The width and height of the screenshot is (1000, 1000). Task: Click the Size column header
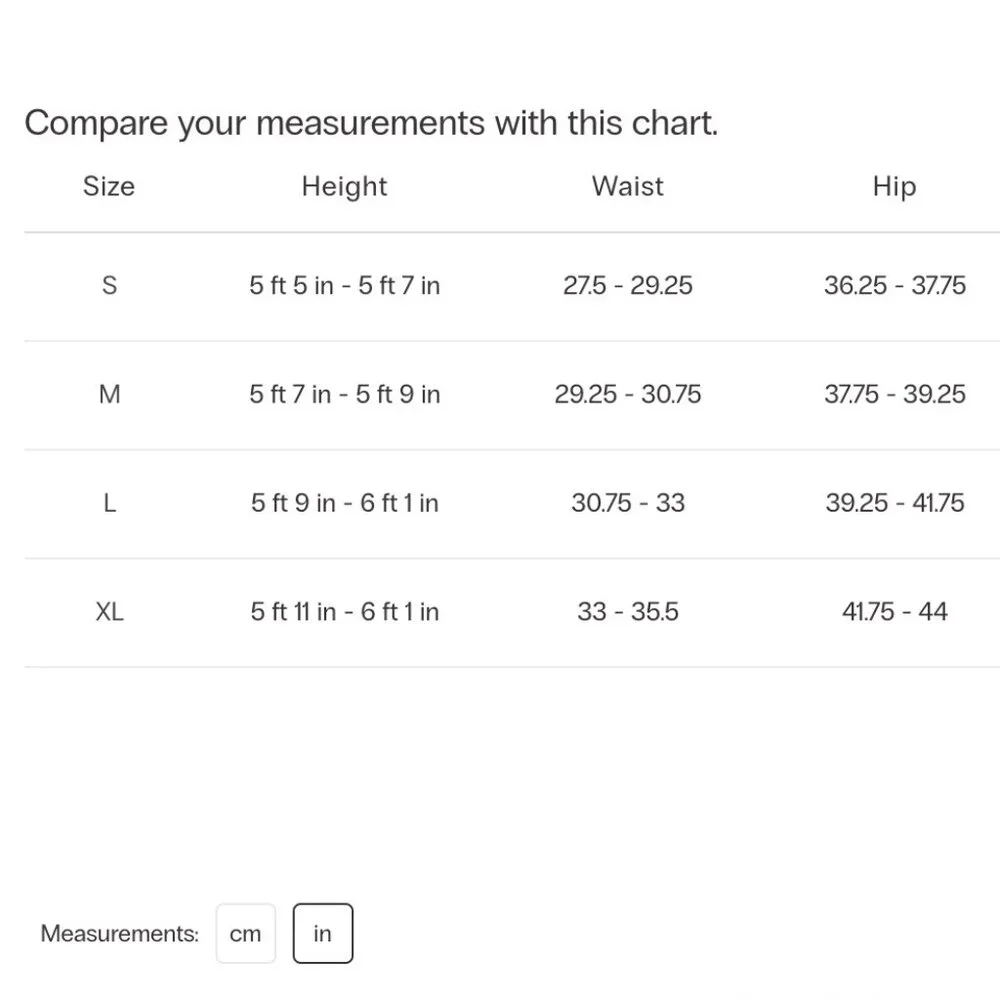[109, 186]
